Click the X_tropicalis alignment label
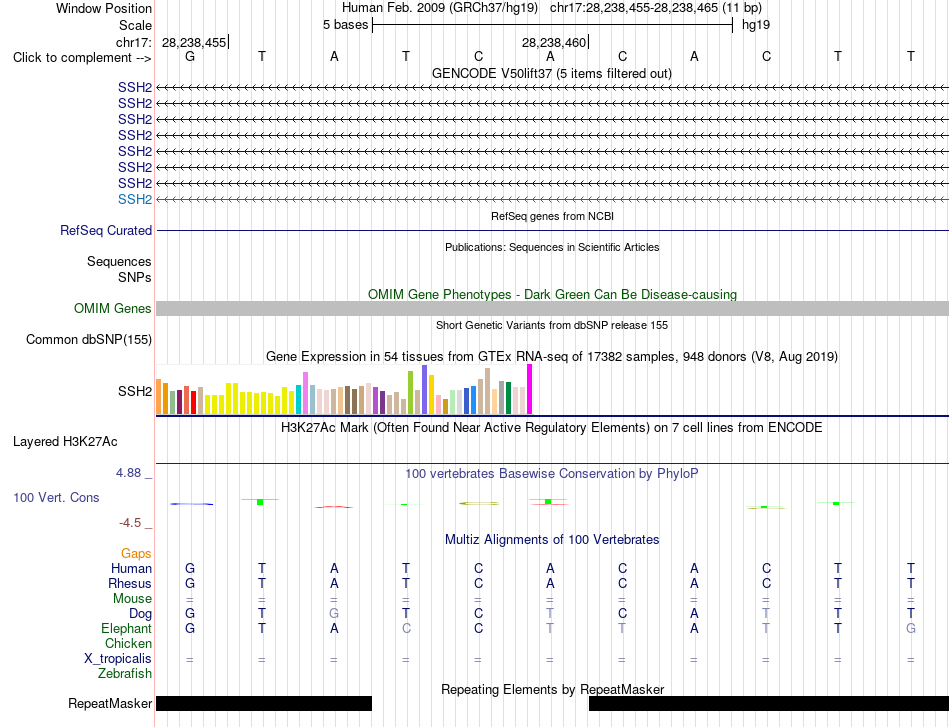This screenshot has height=727, width=950. 118,659
